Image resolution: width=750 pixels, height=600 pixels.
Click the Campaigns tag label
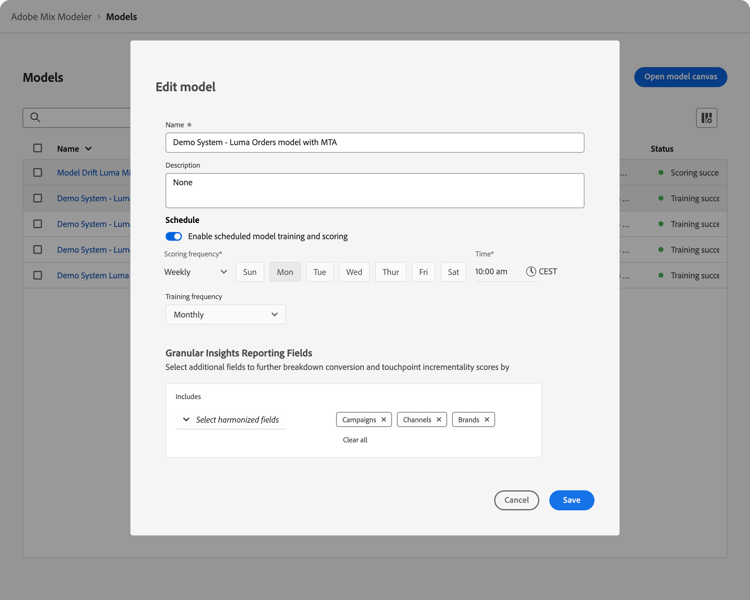click(x=359, y=420)
